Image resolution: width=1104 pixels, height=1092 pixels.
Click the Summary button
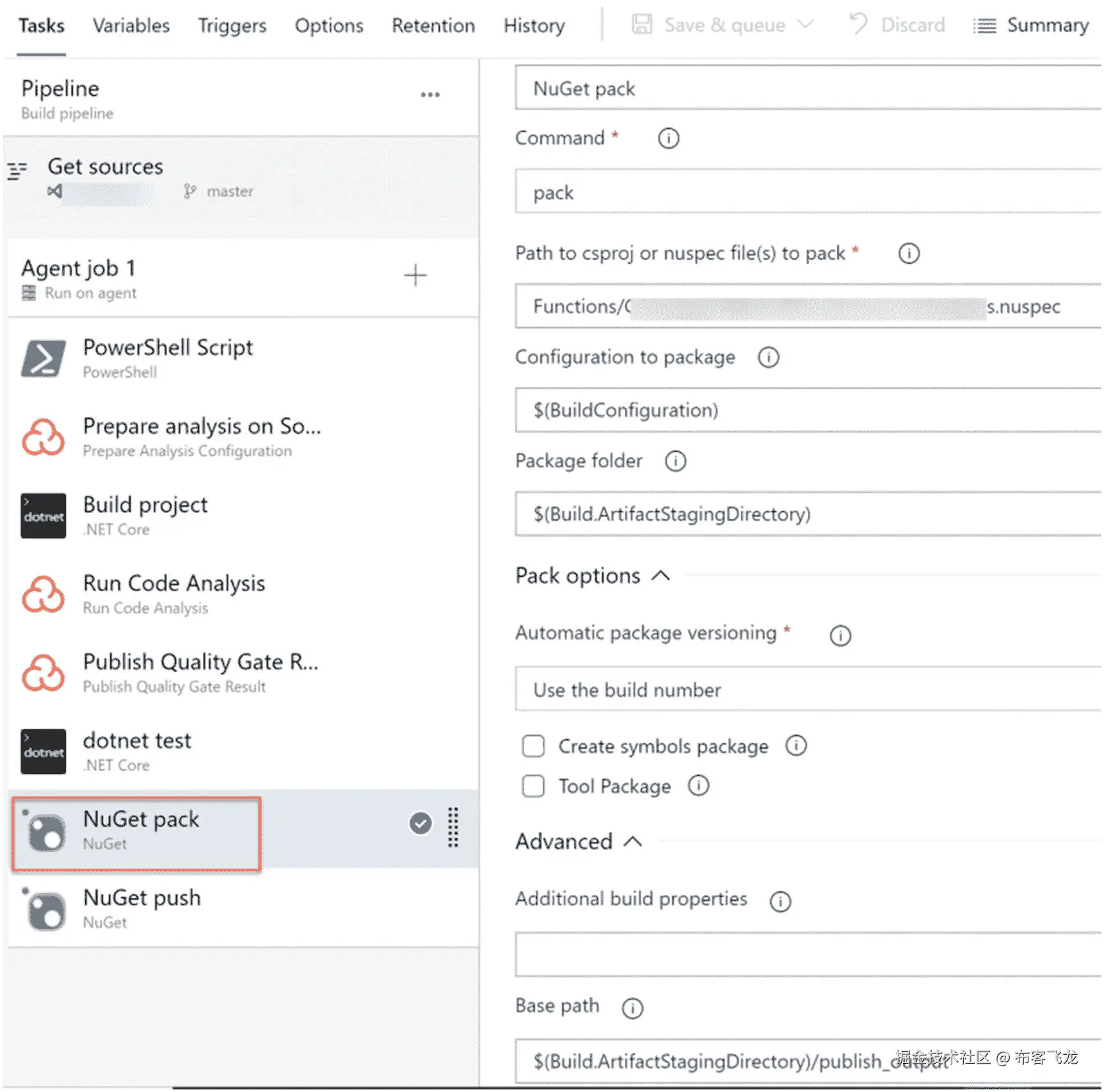click(1031, 26)
